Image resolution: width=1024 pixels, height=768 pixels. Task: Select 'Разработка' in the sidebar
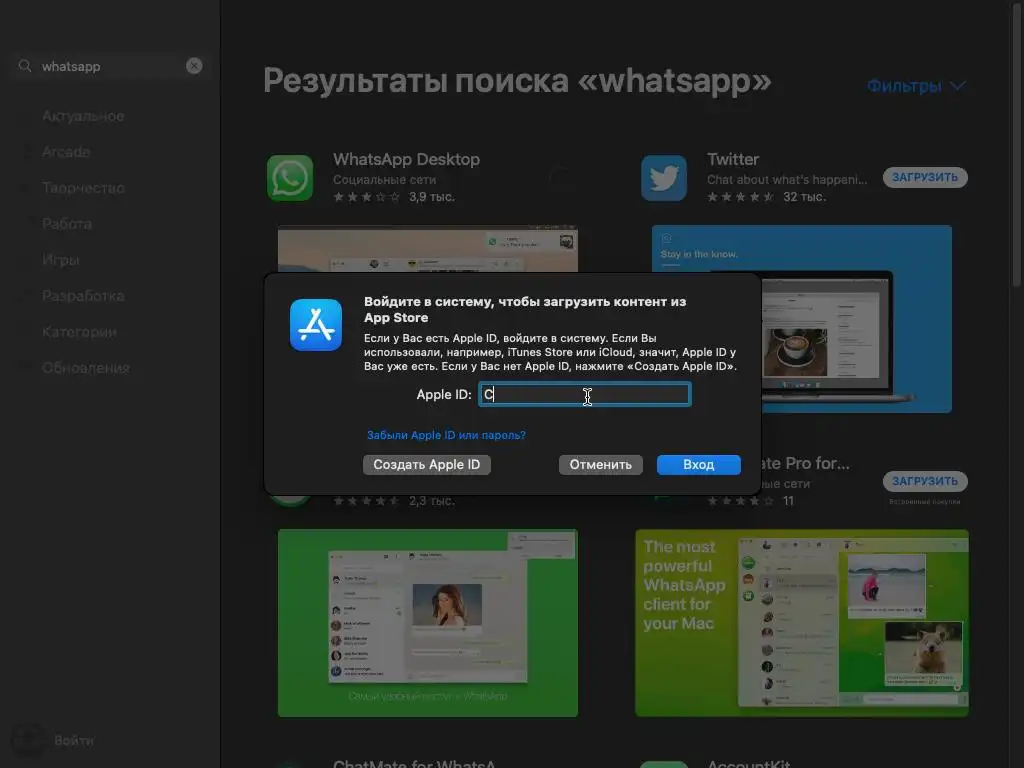[x=83, y=295]
